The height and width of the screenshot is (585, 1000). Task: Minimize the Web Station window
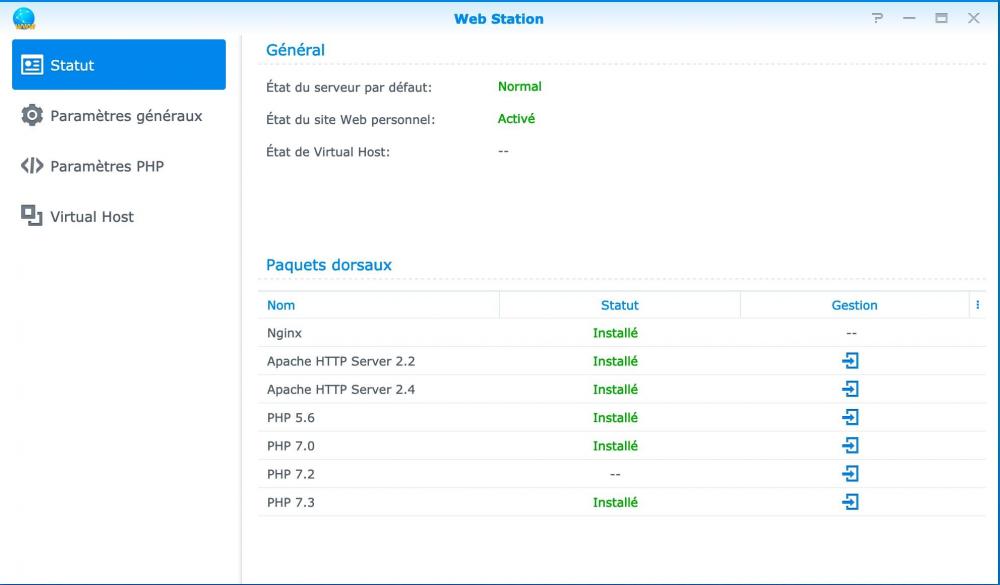(909, 18)
